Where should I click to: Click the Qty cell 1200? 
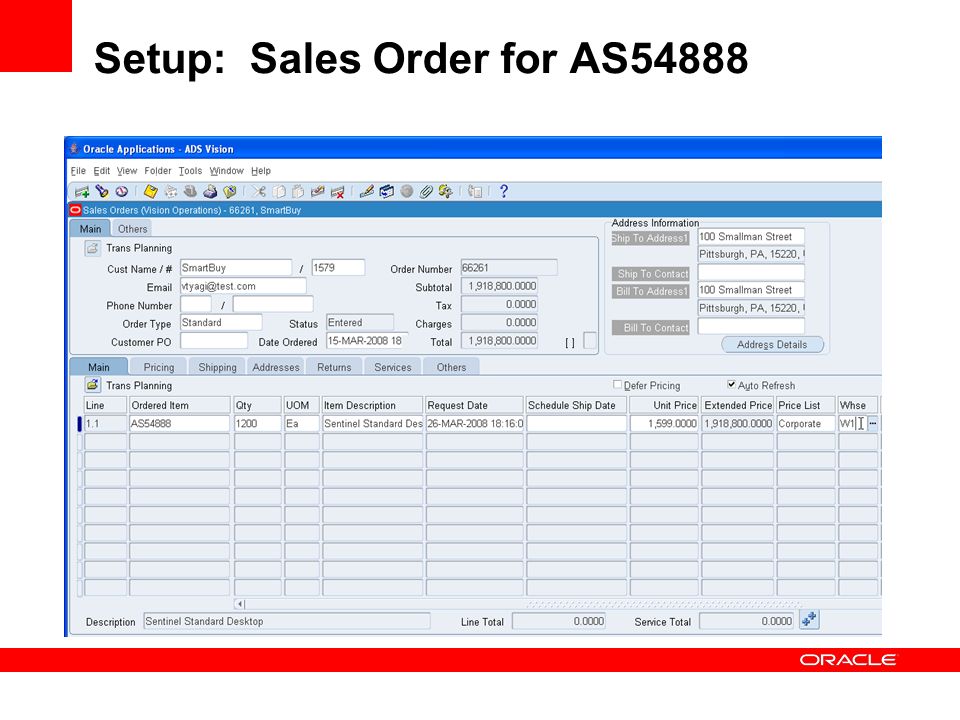[258, 424]
